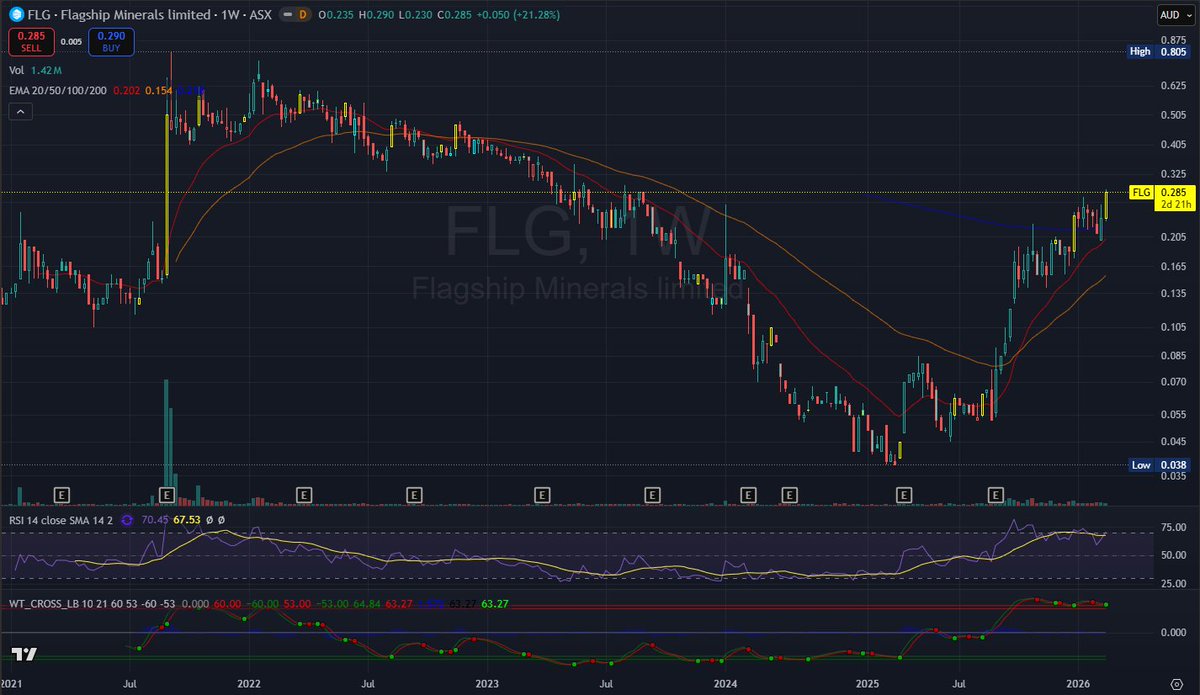Collapse the indicator legend with chevron
The height and width of the screenshot is (695, 1200).
tap(21, 113)
